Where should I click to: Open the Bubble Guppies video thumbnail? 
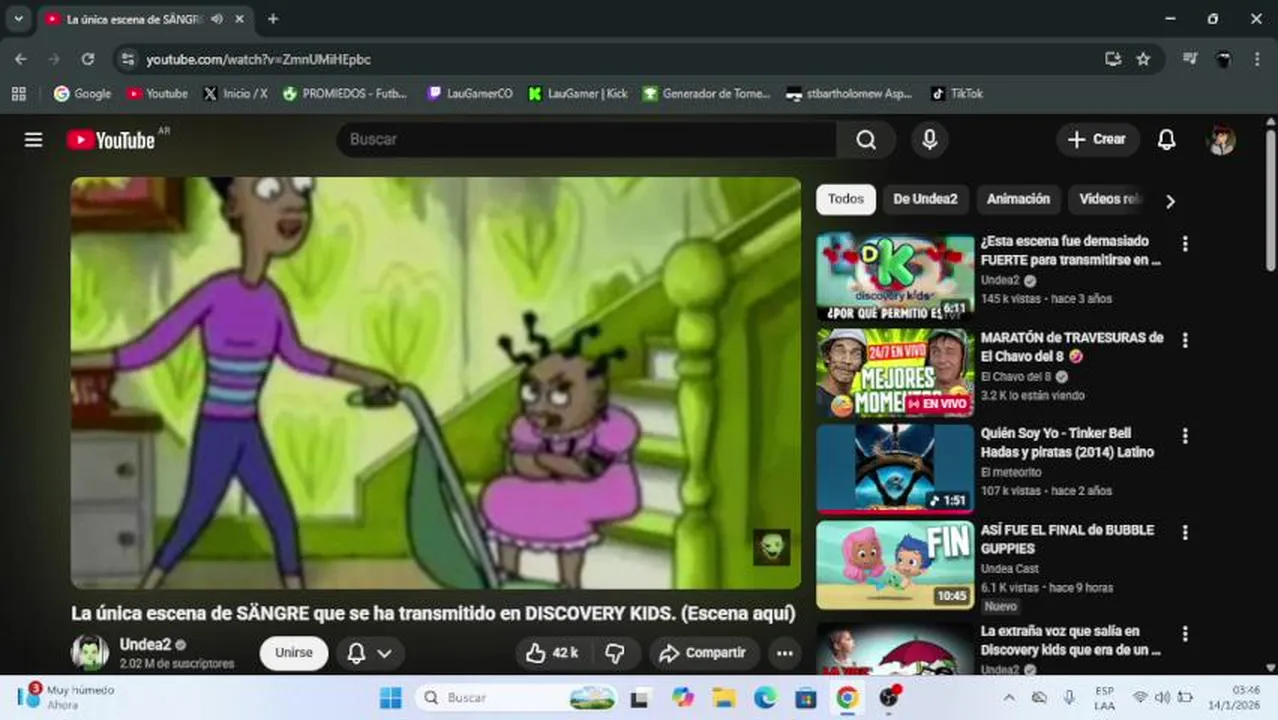(895, 565)
